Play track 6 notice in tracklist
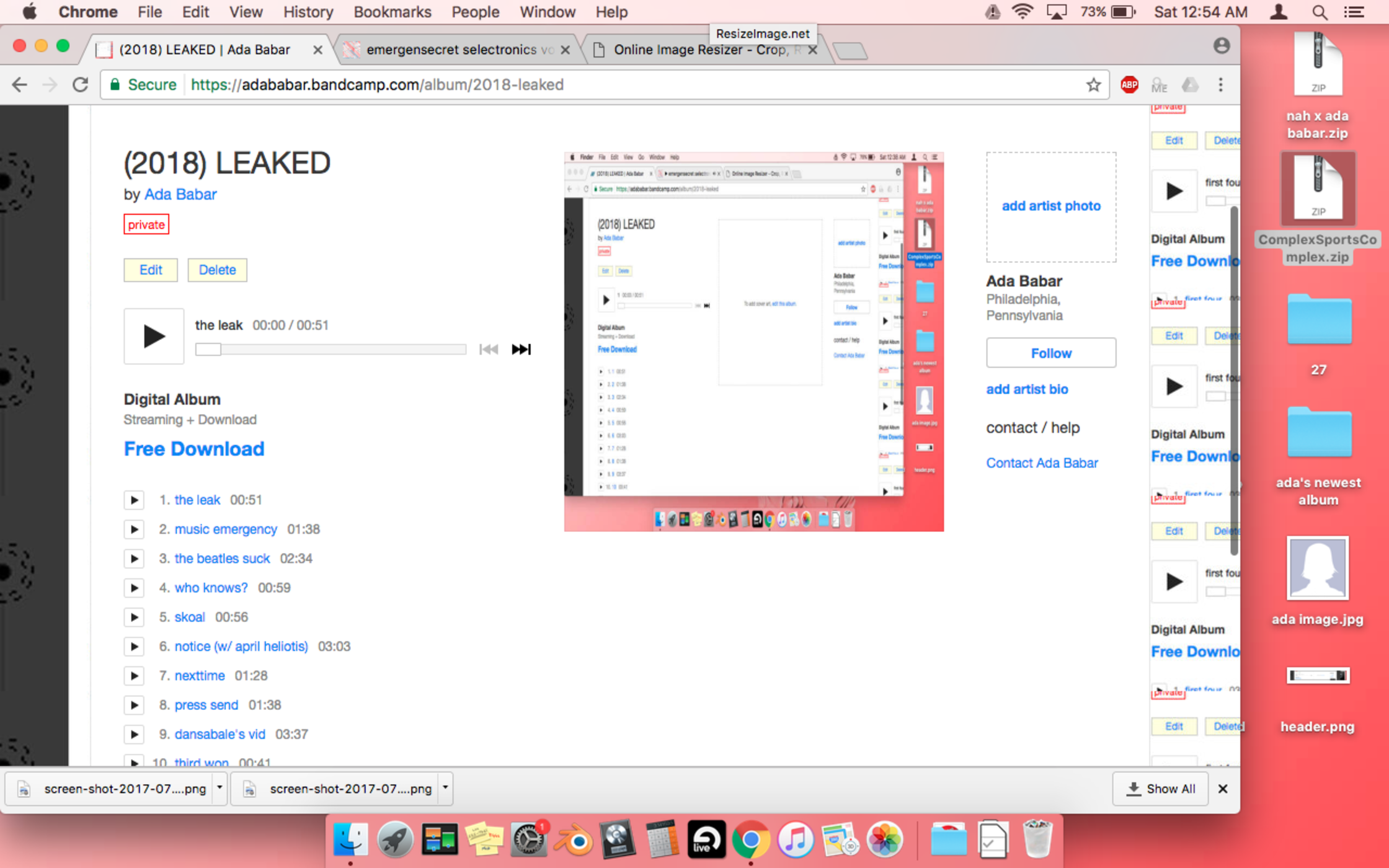 tap(134, 647)
